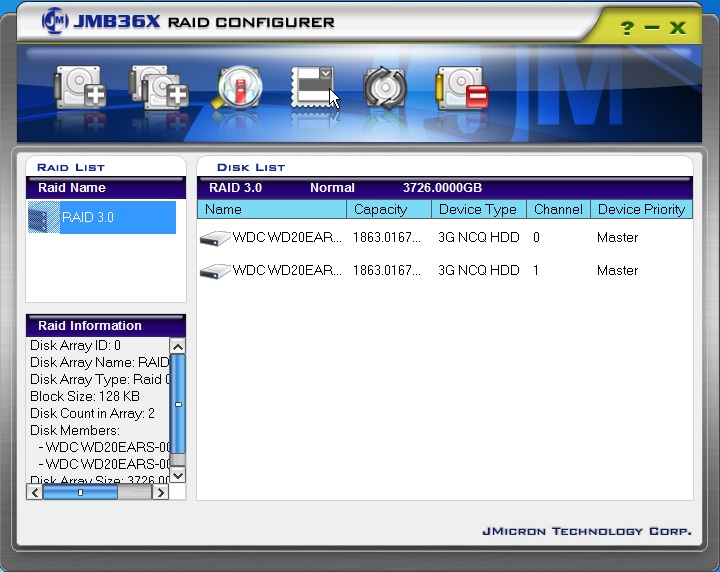Click Raid Information scroll left arrow
Image resolution: width=720 pixels, height=572 pixels.
(35, 493)
